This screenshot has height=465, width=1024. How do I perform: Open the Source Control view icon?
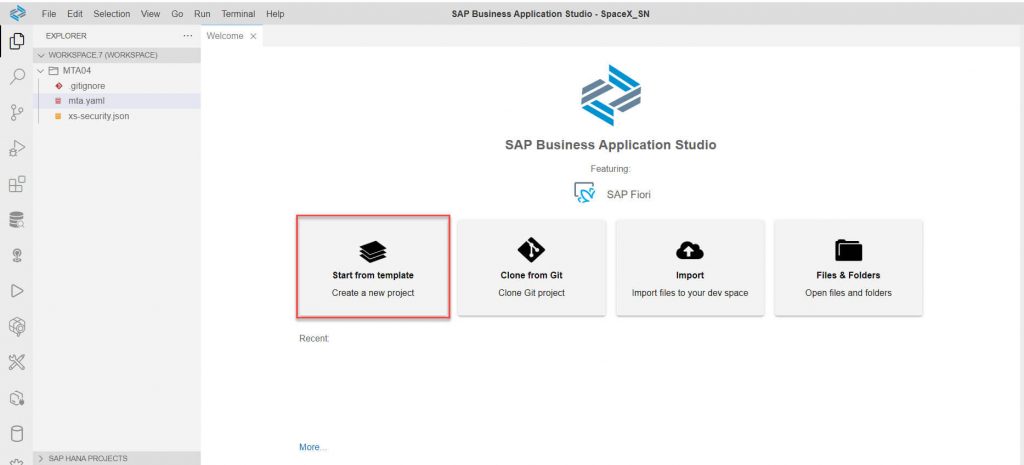[17, 113]
